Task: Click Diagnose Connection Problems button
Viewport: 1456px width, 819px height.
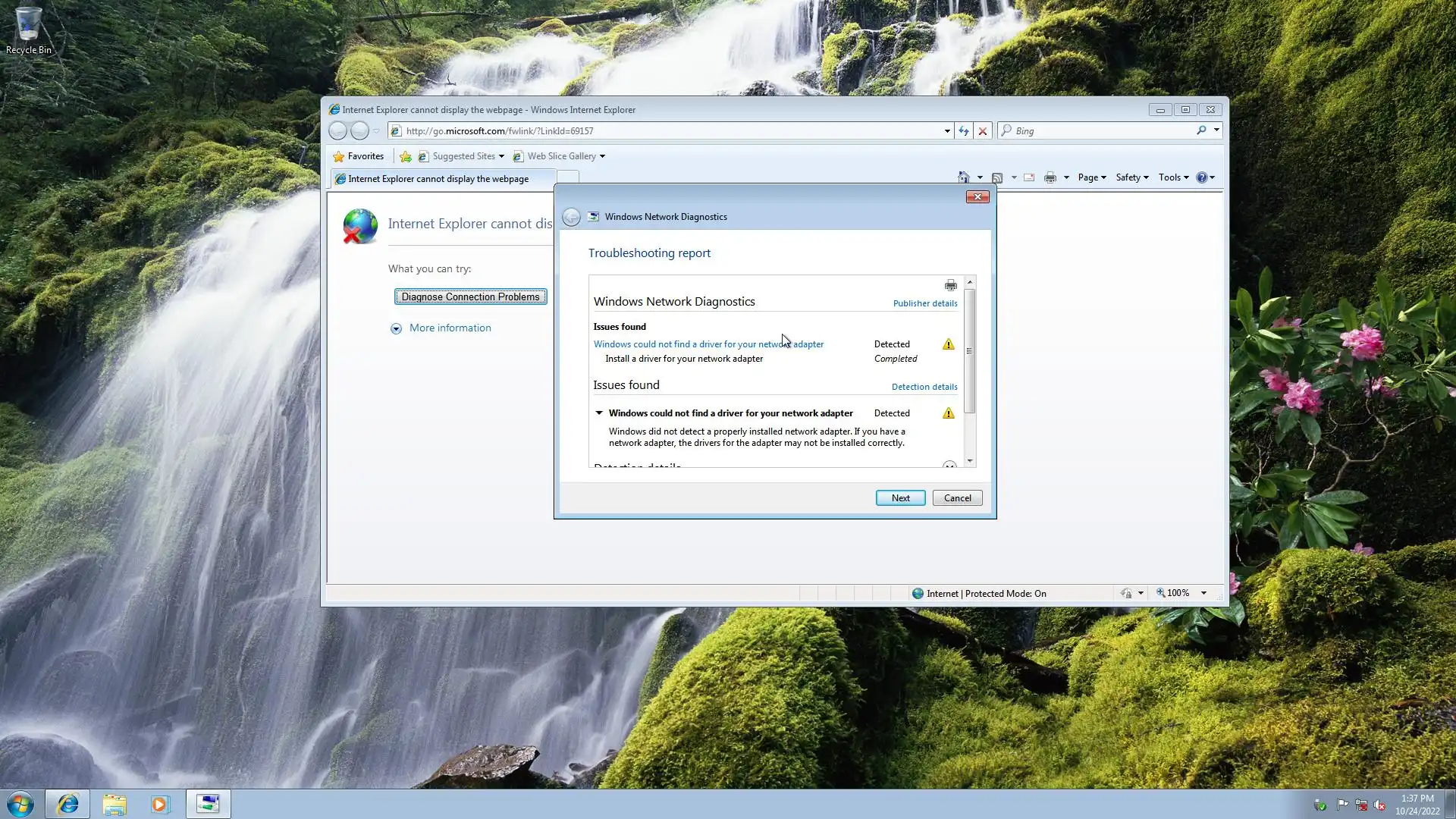Action: [x=470, y=297]
